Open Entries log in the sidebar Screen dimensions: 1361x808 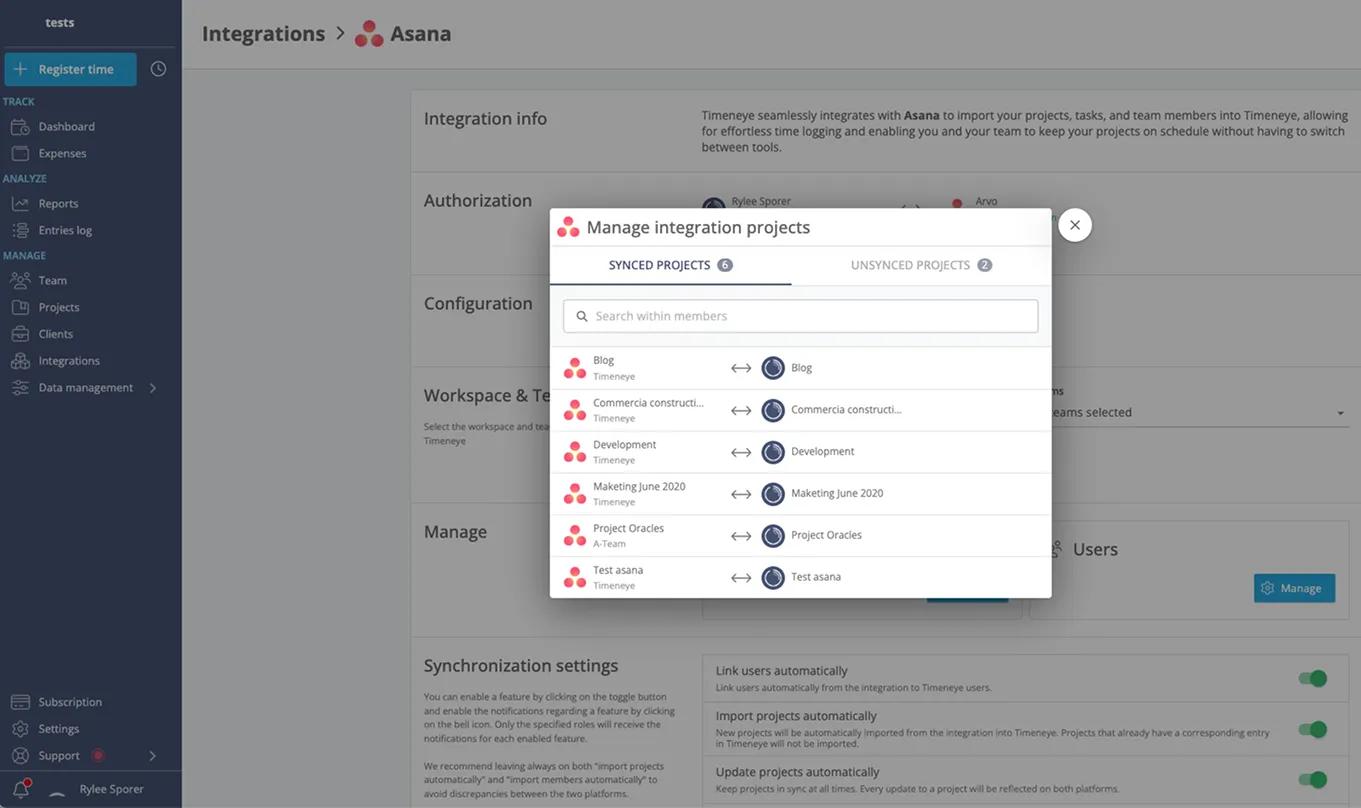point(65,230)
